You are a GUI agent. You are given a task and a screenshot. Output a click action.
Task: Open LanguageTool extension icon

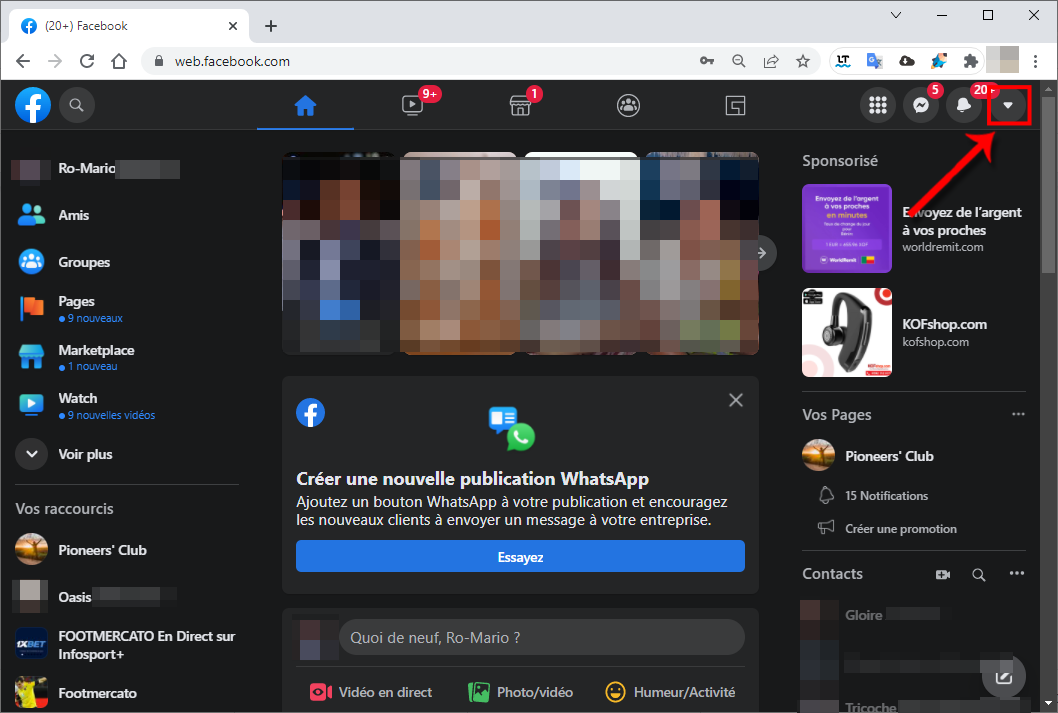tap(843, 61)
